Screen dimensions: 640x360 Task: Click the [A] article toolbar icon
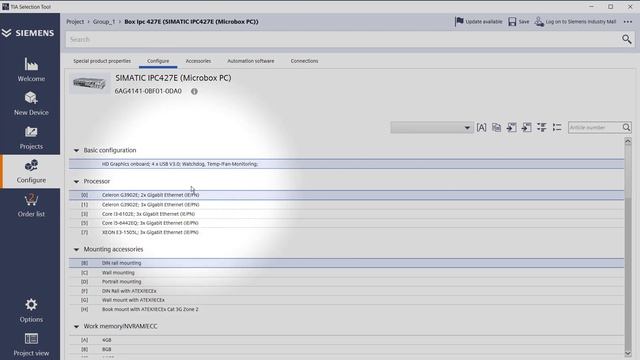click(481, 127)
